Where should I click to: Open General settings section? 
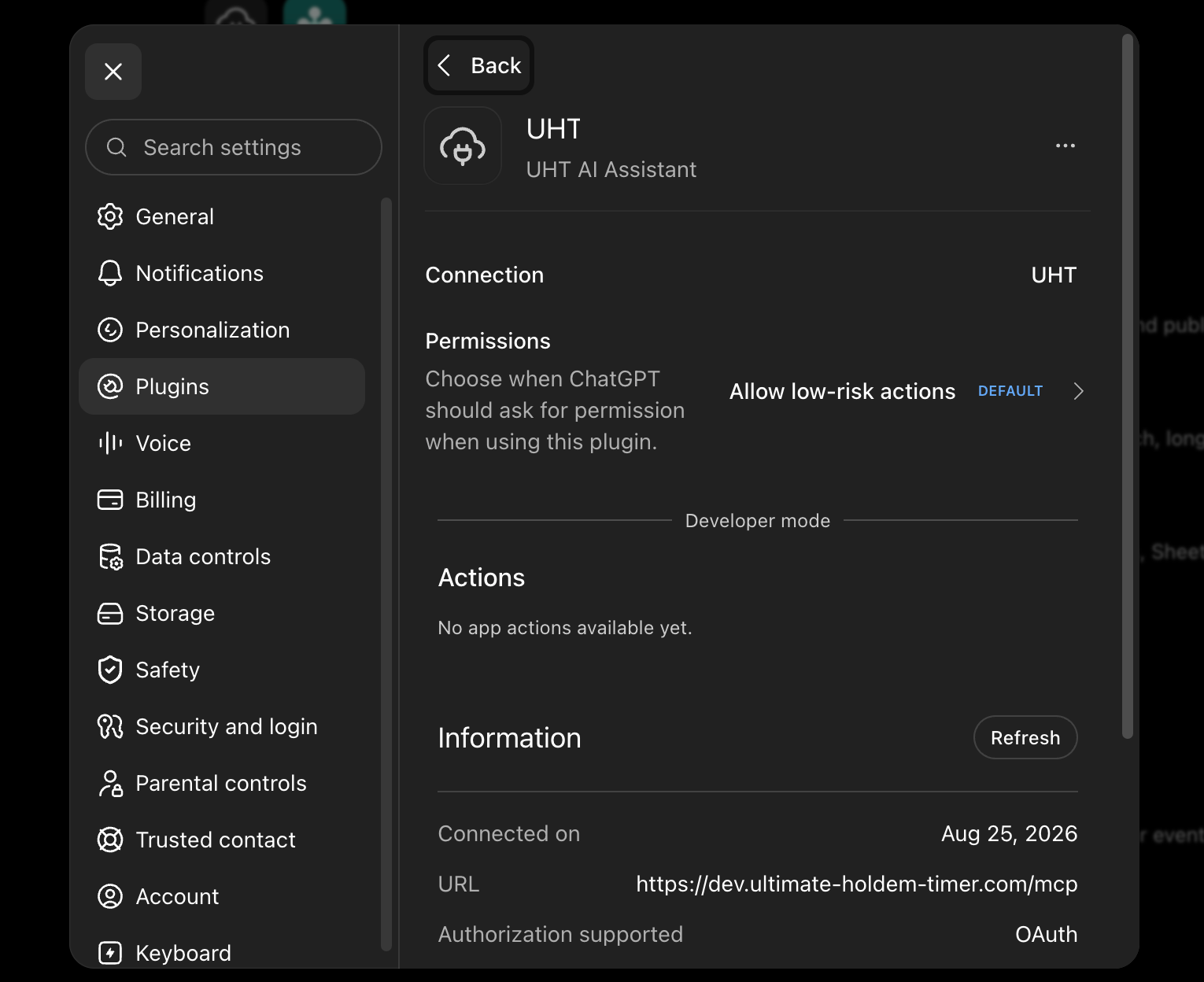(222, 216)
